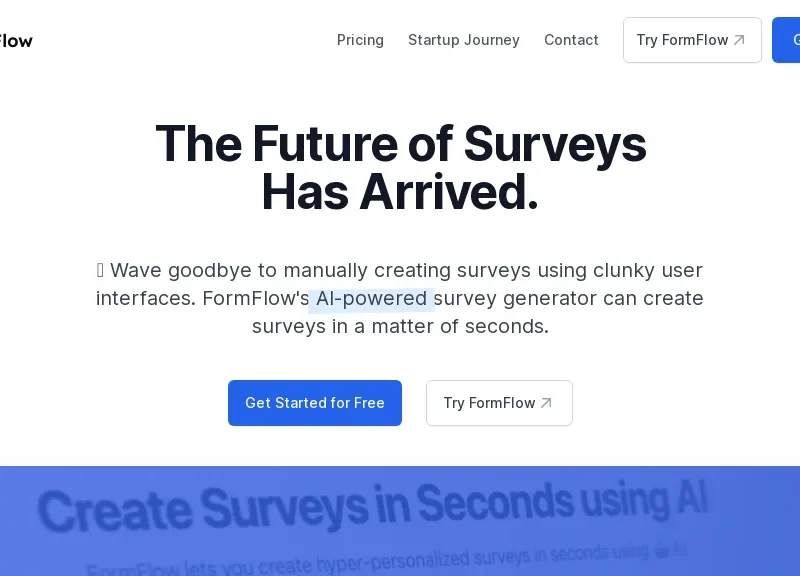Click the external arrow icon beside hero Try FormFlow

[x=546, y=403]
